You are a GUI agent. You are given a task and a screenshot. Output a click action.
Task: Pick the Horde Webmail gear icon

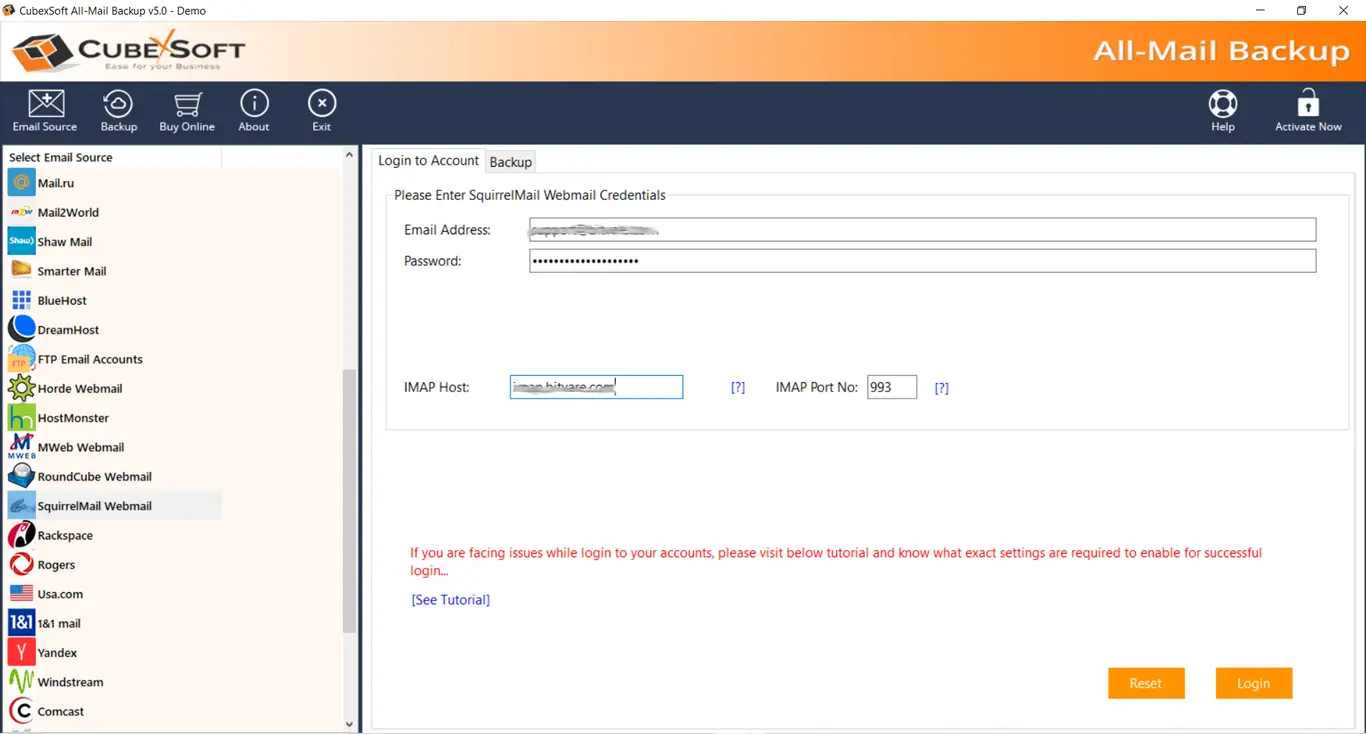[x=21, y=388]
